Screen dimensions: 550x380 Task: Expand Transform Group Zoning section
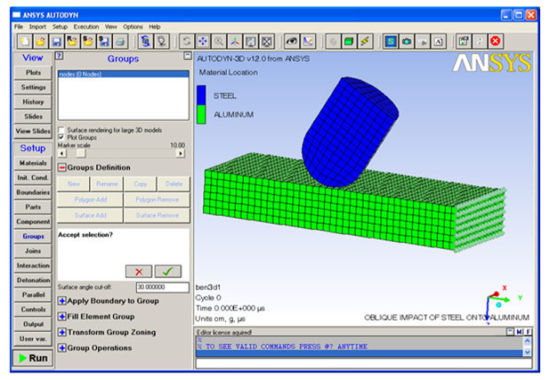coord(62,332)
